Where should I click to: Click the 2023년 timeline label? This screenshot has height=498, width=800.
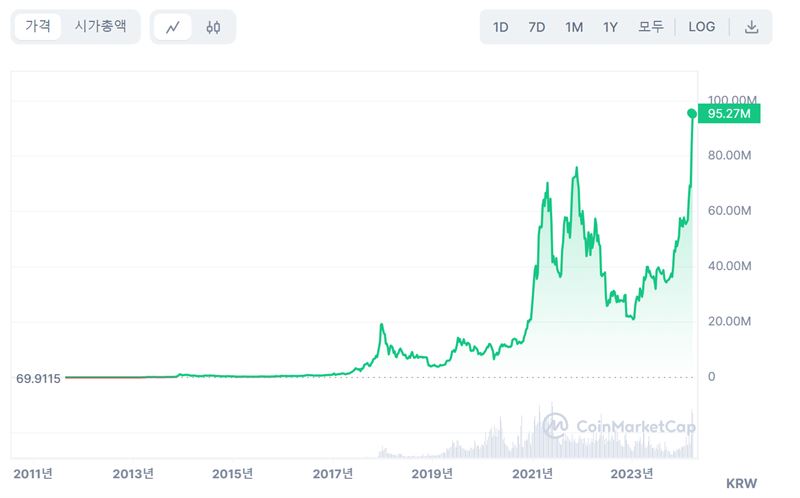(x=632, y=473)
